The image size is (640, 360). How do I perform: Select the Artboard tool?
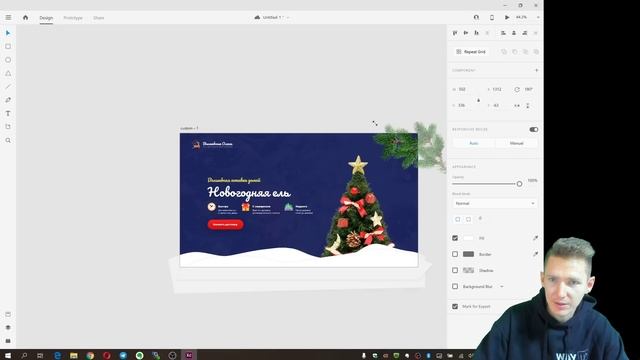point(8,127)
